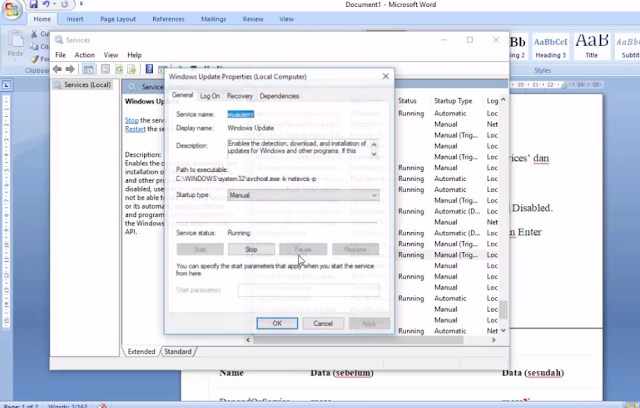Screen dimensions: 640x408
Task: Click the Export List icon in Services toolbar
Action: tap(131, 69)
